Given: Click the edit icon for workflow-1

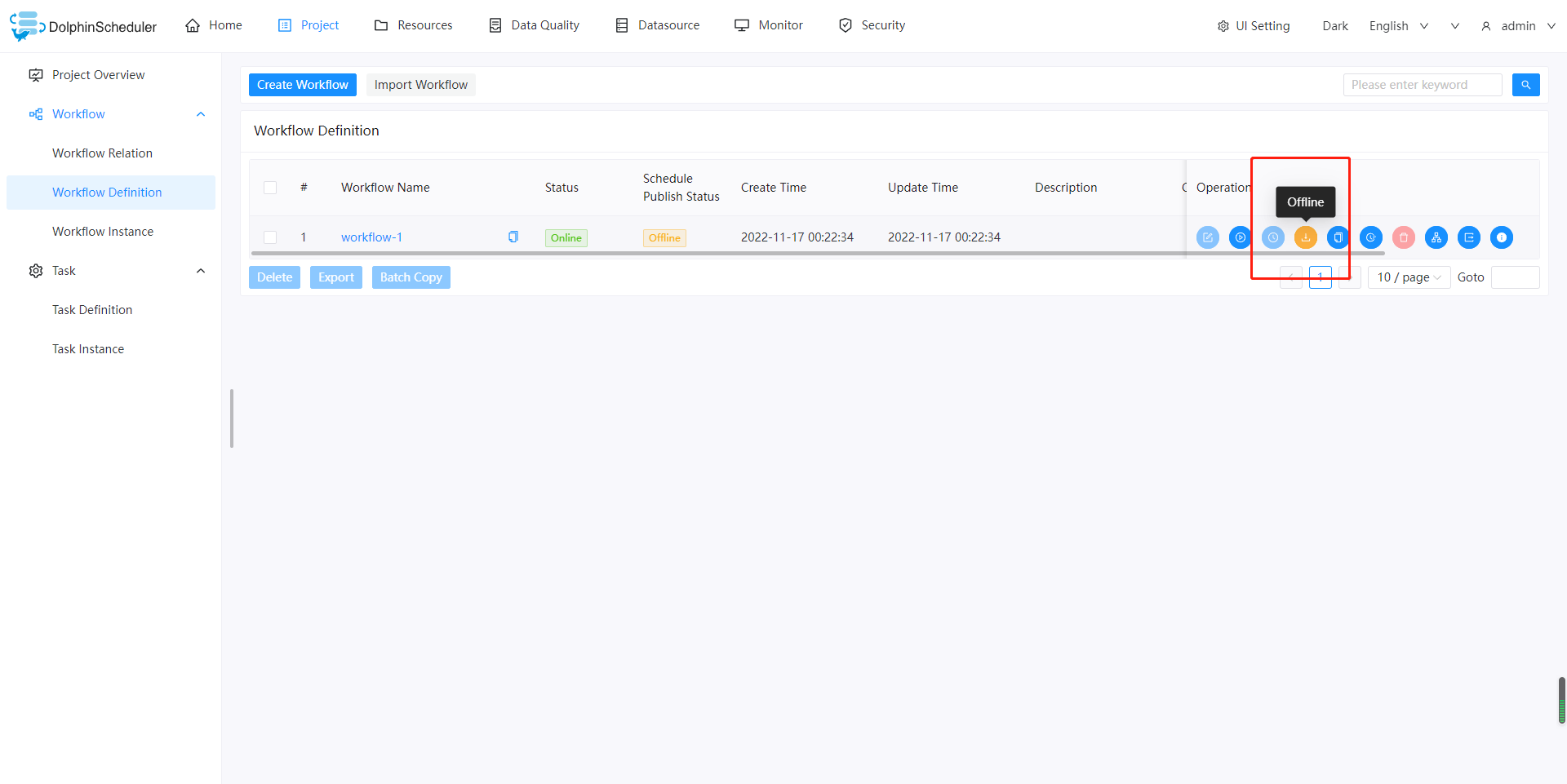Looking at the screenshot, I should coord(1208,237).
